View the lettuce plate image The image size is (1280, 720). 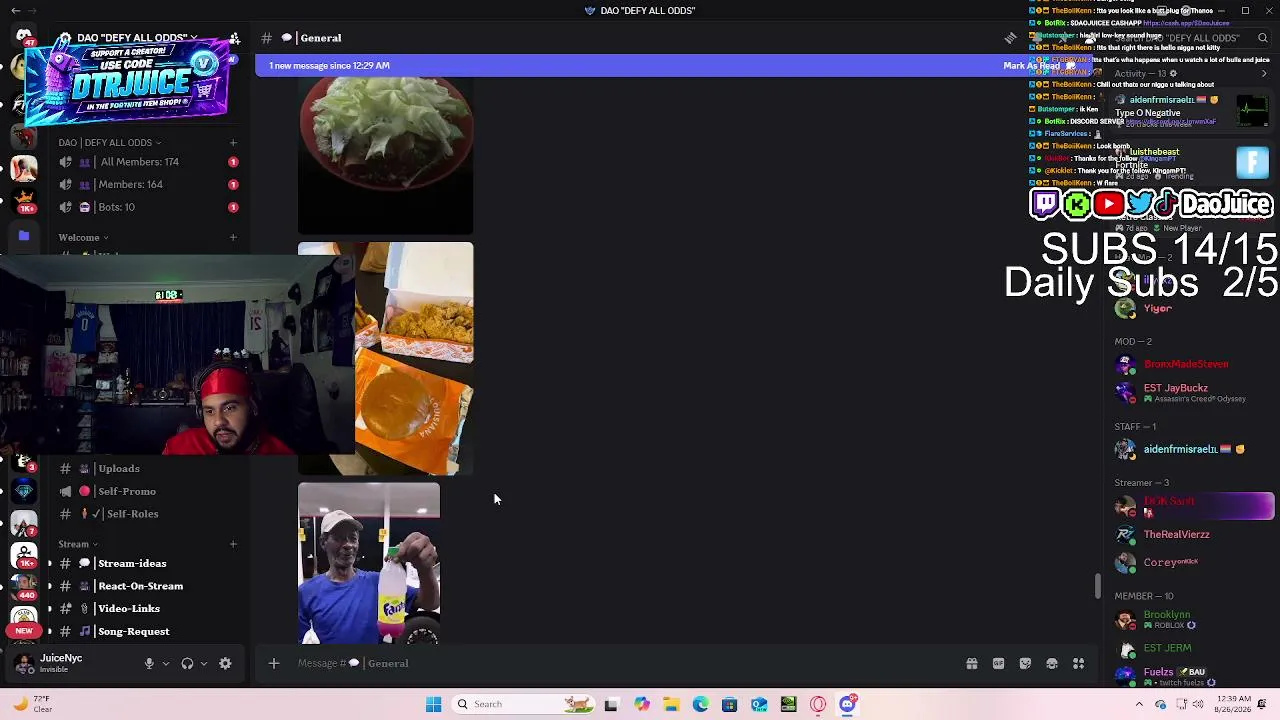tap(385, 155)
